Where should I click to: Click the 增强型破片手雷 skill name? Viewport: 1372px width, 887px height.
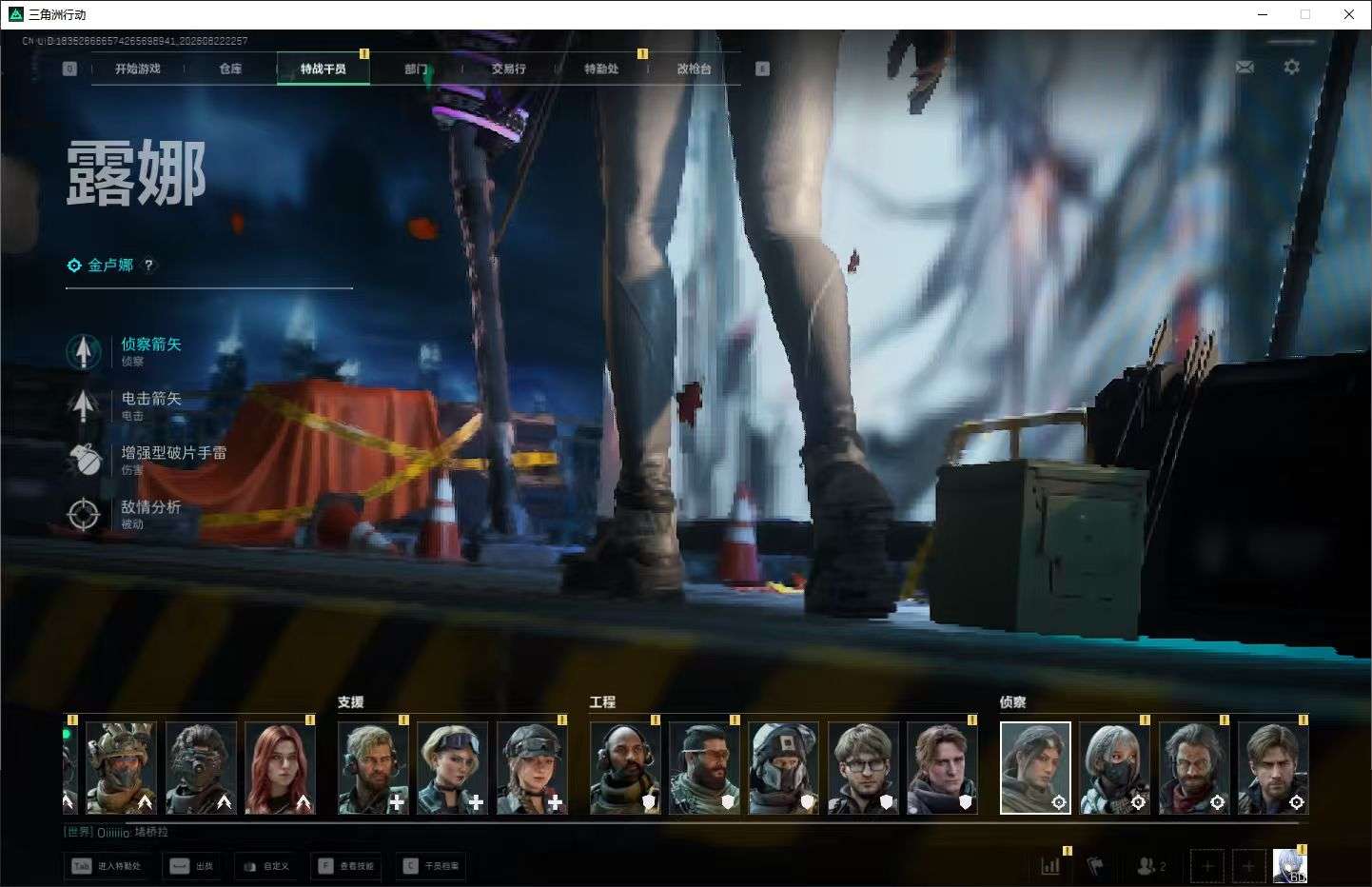coord(173,453)
